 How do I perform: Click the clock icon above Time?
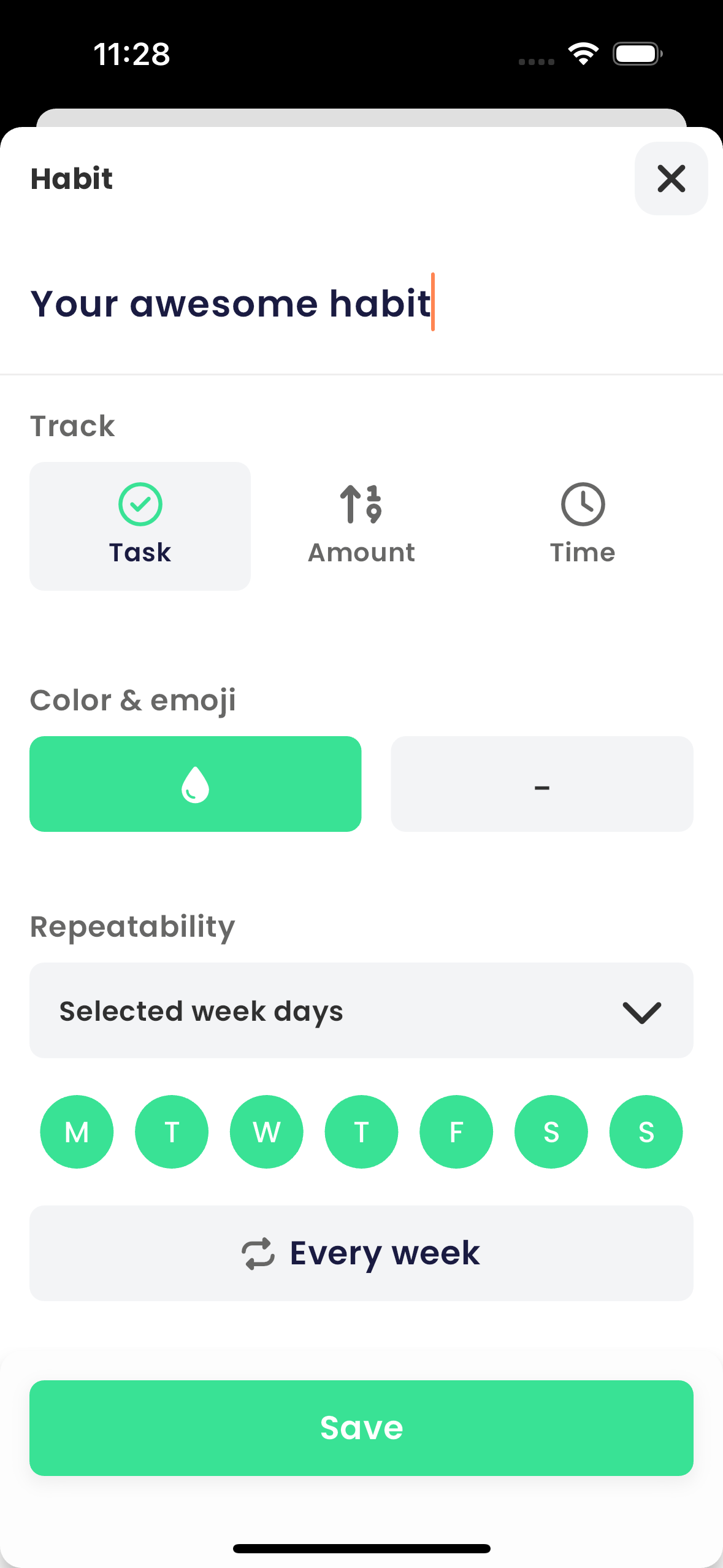click(x=583, y=505)
